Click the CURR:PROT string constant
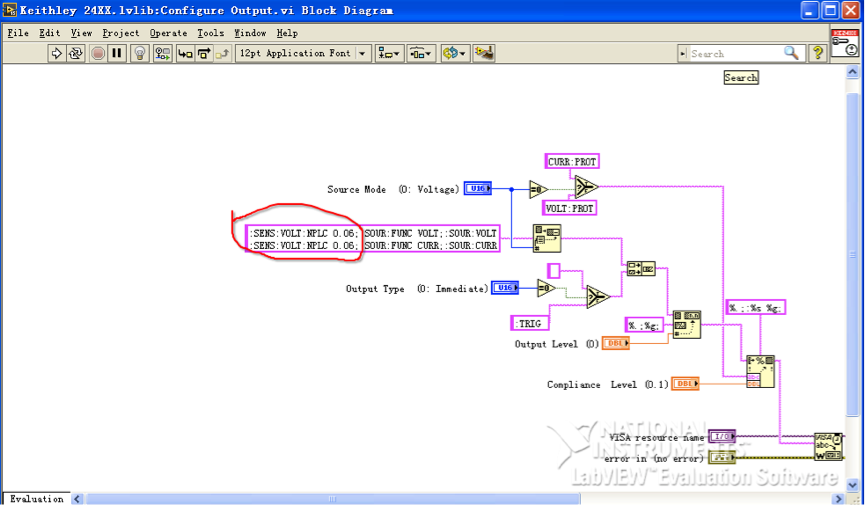865x505 pixels. click(x=572, y=162)
